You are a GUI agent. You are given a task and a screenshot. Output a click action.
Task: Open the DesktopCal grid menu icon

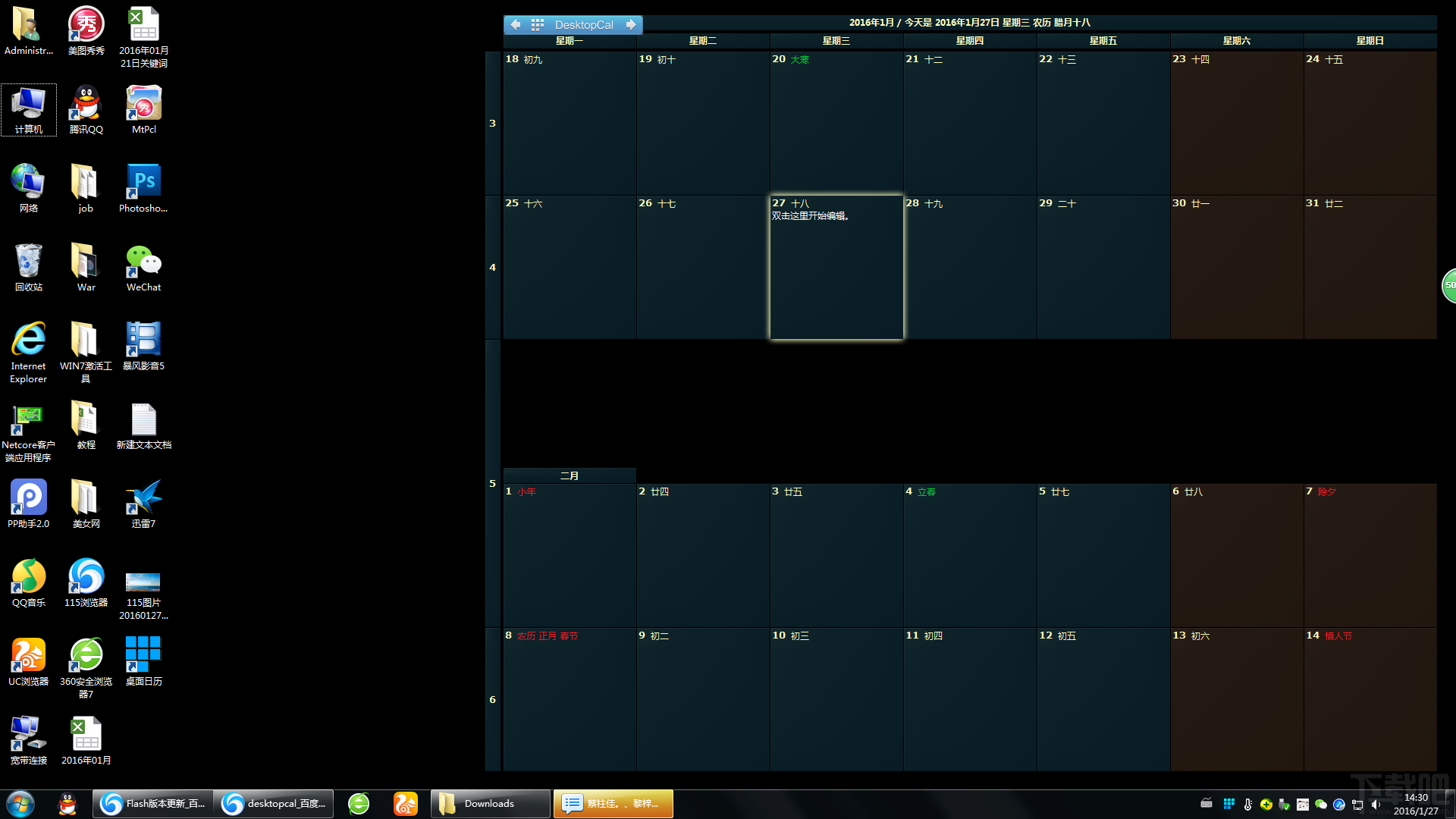click(537, 25)
